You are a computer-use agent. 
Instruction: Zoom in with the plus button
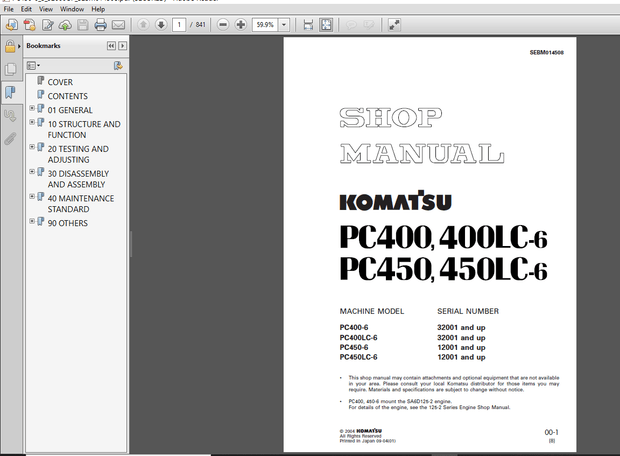click(x=240, y=25)
